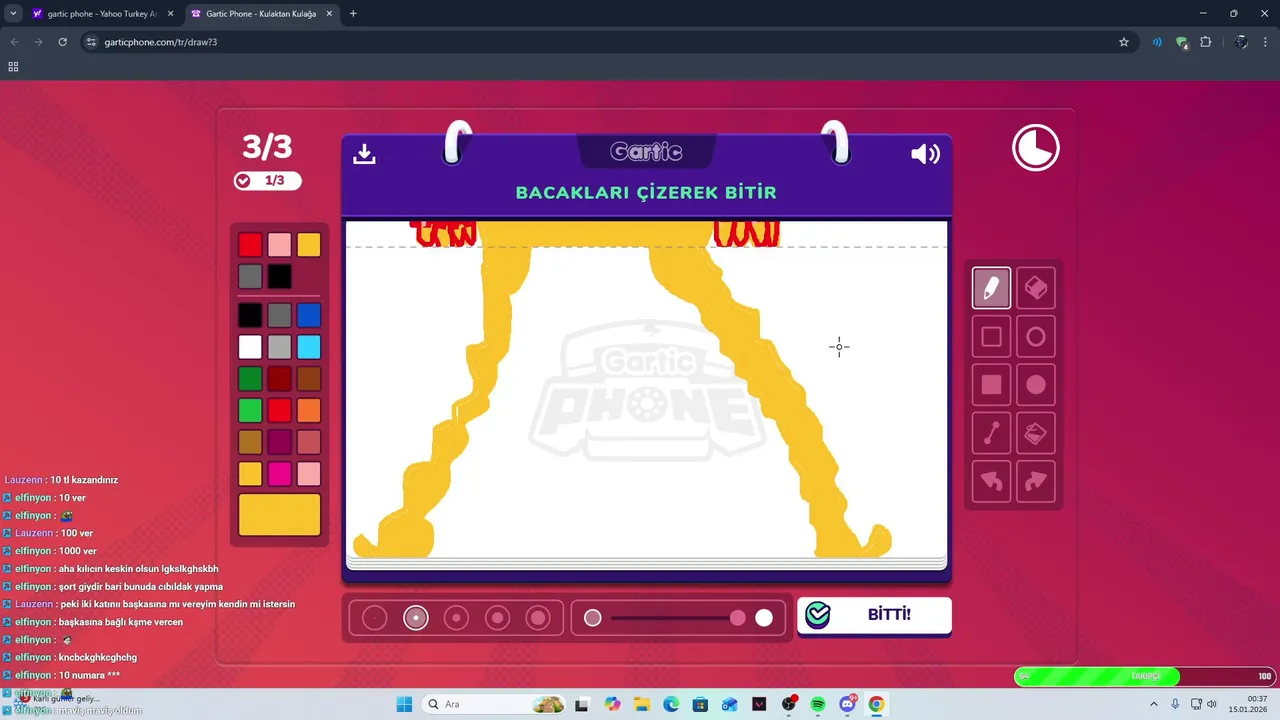
Task: Open File Explorer from the taskbar
Action: pyautogui.click(x=641, y=704)
